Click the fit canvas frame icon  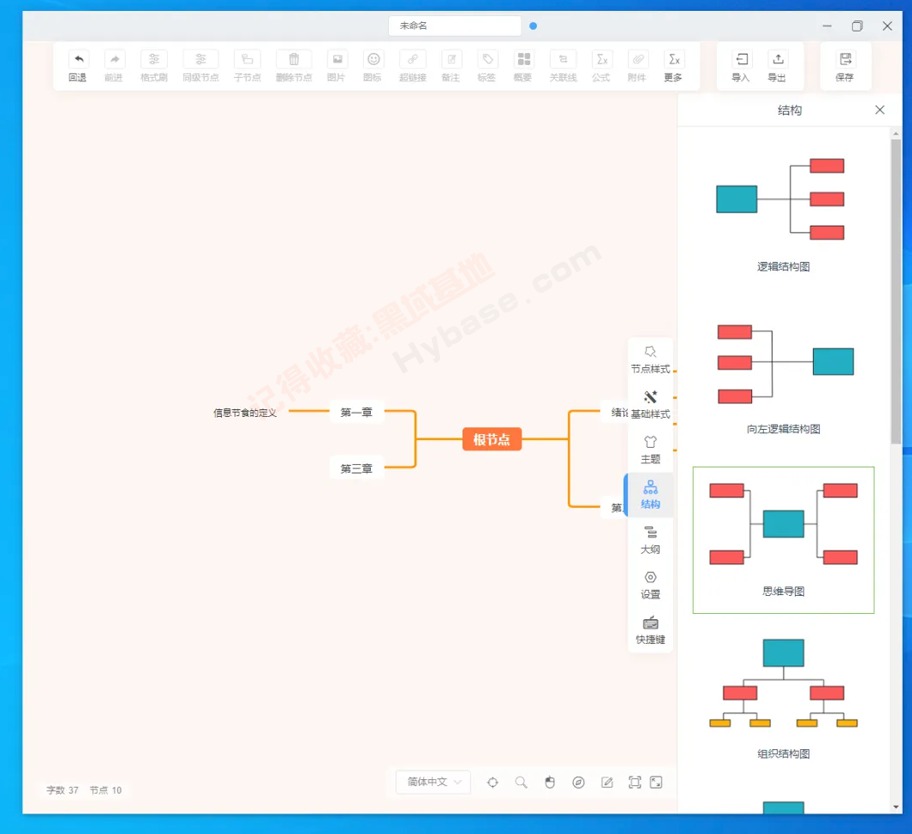click(x=635, y=782)
